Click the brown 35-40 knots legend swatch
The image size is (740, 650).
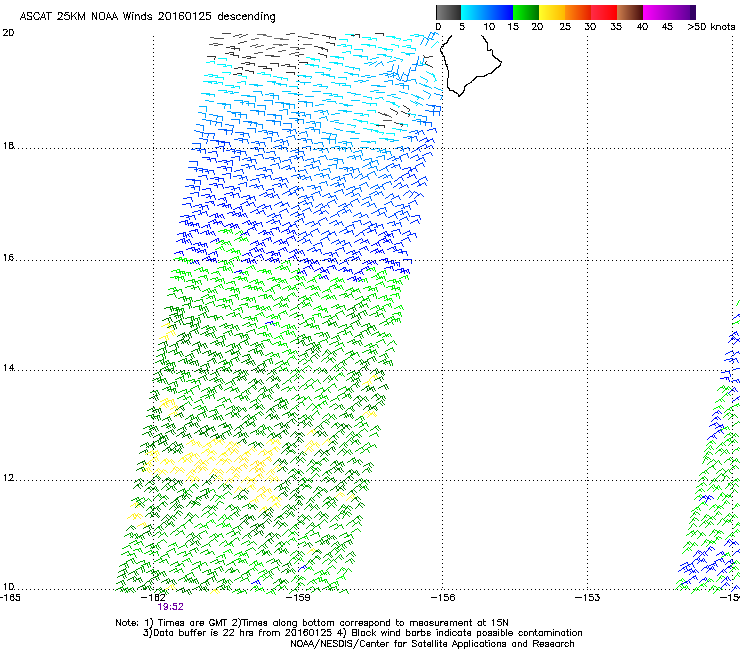(x=630, y=12)
